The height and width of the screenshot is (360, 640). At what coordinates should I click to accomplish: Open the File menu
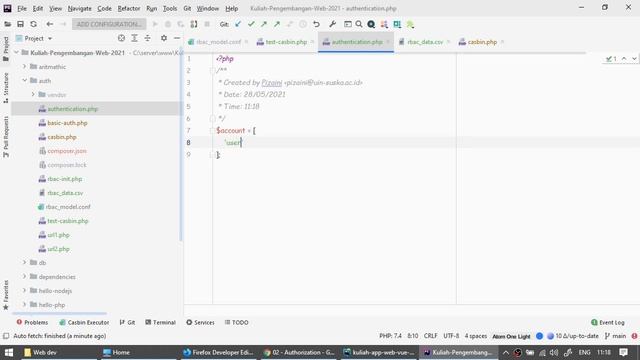coord(22,8)
